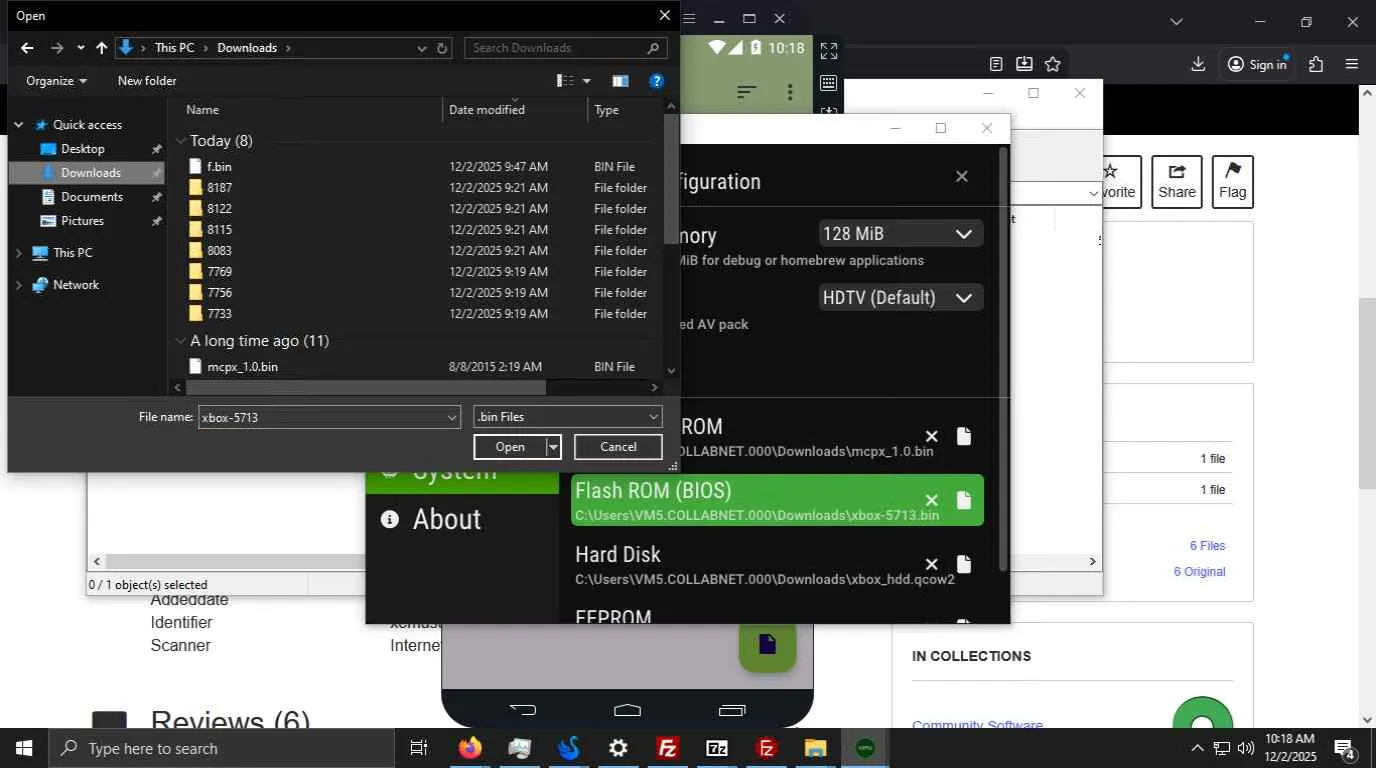Viewport: 1376px width, 768px height.
Task: Collapse the A long time ago (11) group
Action: [181, 341]
